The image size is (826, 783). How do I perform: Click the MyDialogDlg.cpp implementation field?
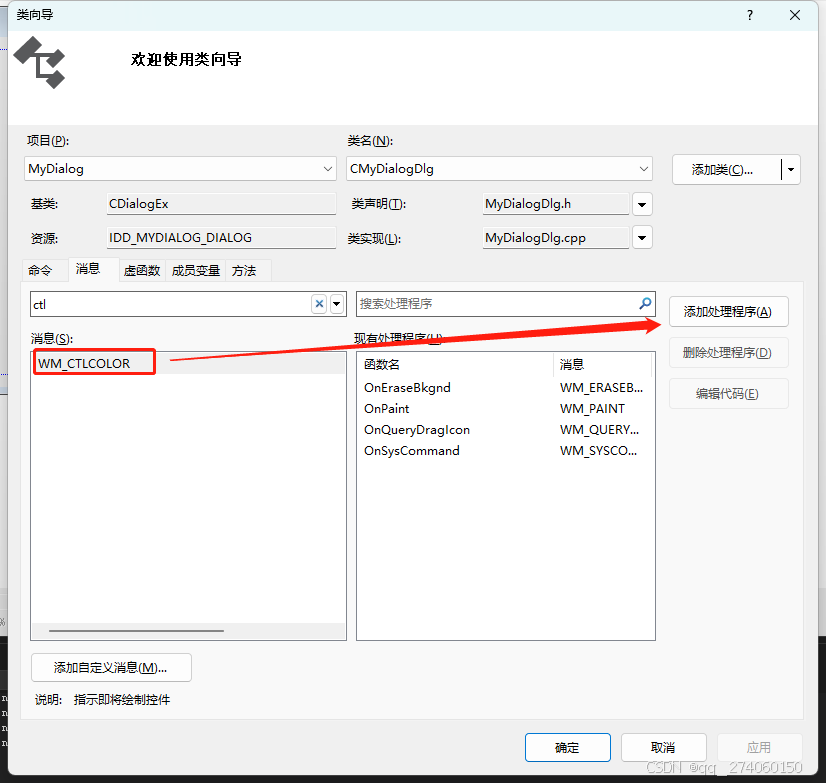[x=556, y=238]
